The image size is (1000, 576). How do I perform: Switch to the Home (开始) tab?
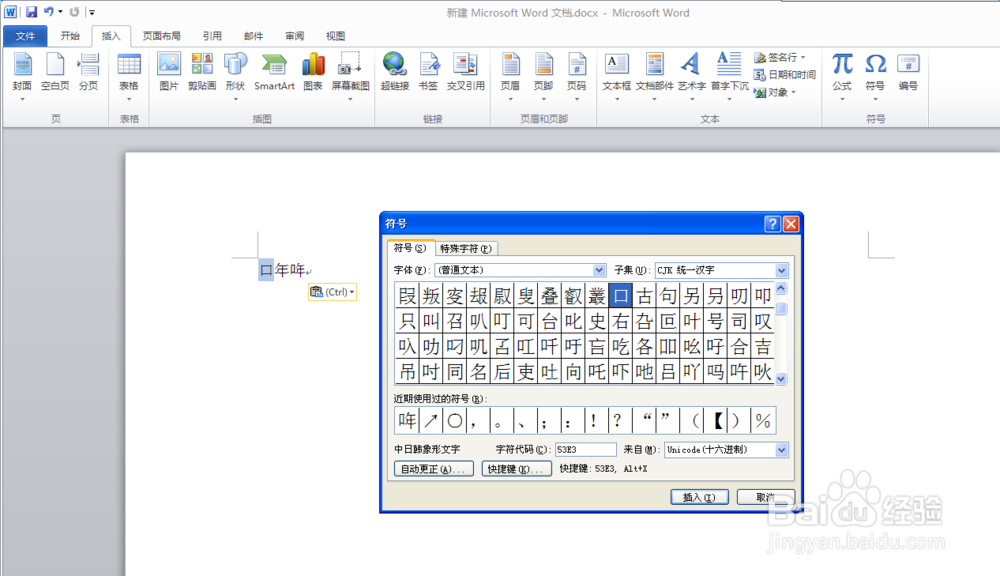tap(70, 36)
